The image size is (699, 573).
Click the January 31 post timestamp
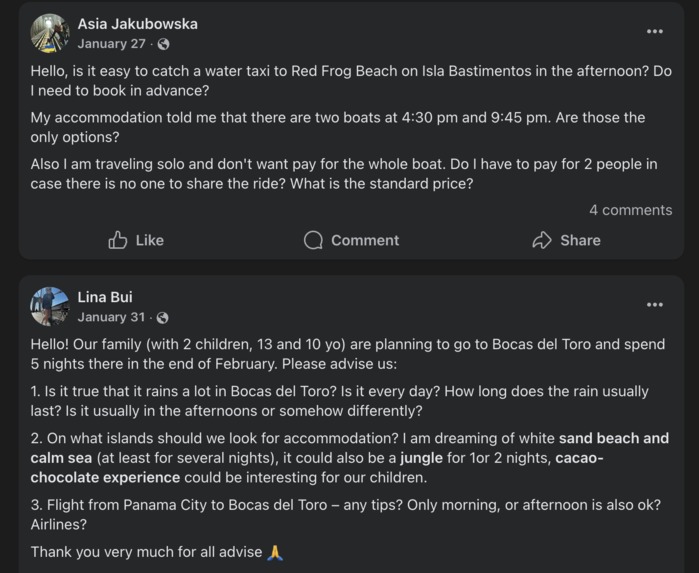[111, 318]
